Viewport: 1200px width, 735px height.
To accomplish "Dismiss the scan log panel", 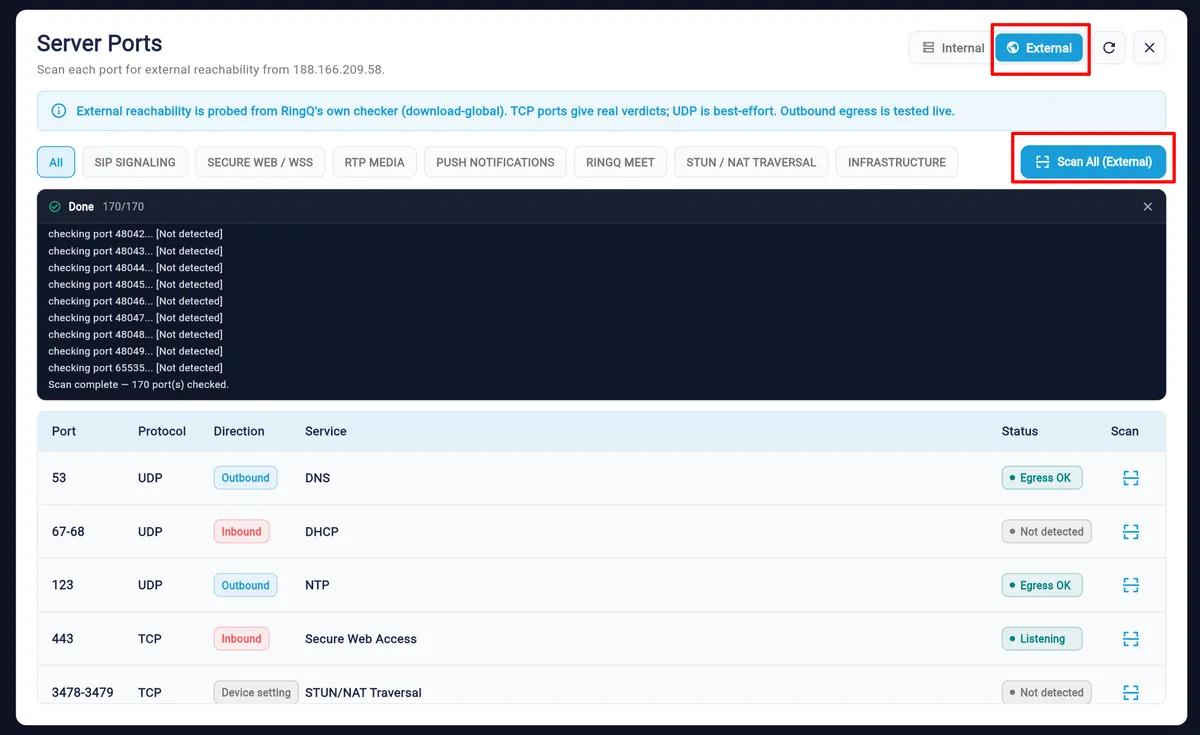I will (1148, 207).
